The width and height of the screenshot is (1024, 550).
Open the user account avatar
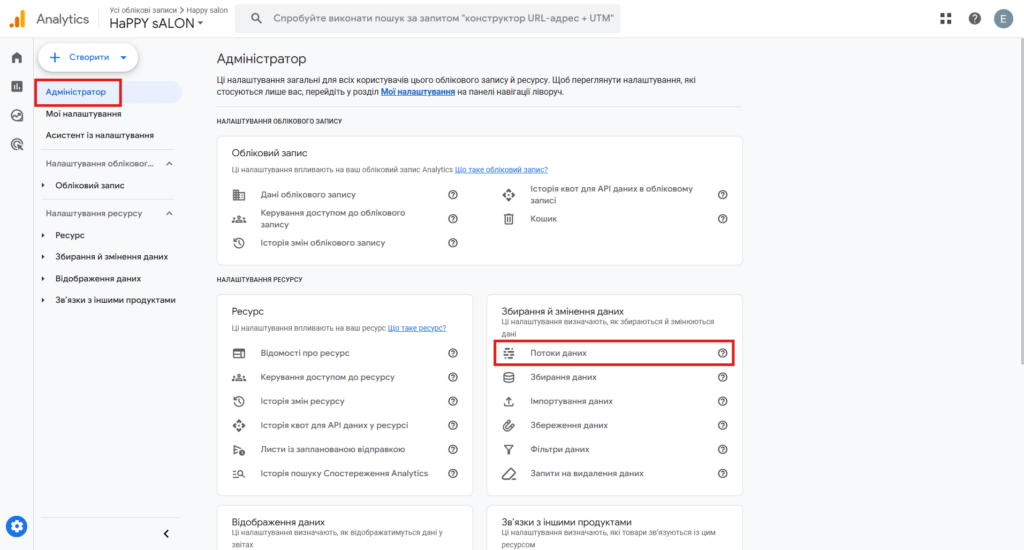(1003, 19)
